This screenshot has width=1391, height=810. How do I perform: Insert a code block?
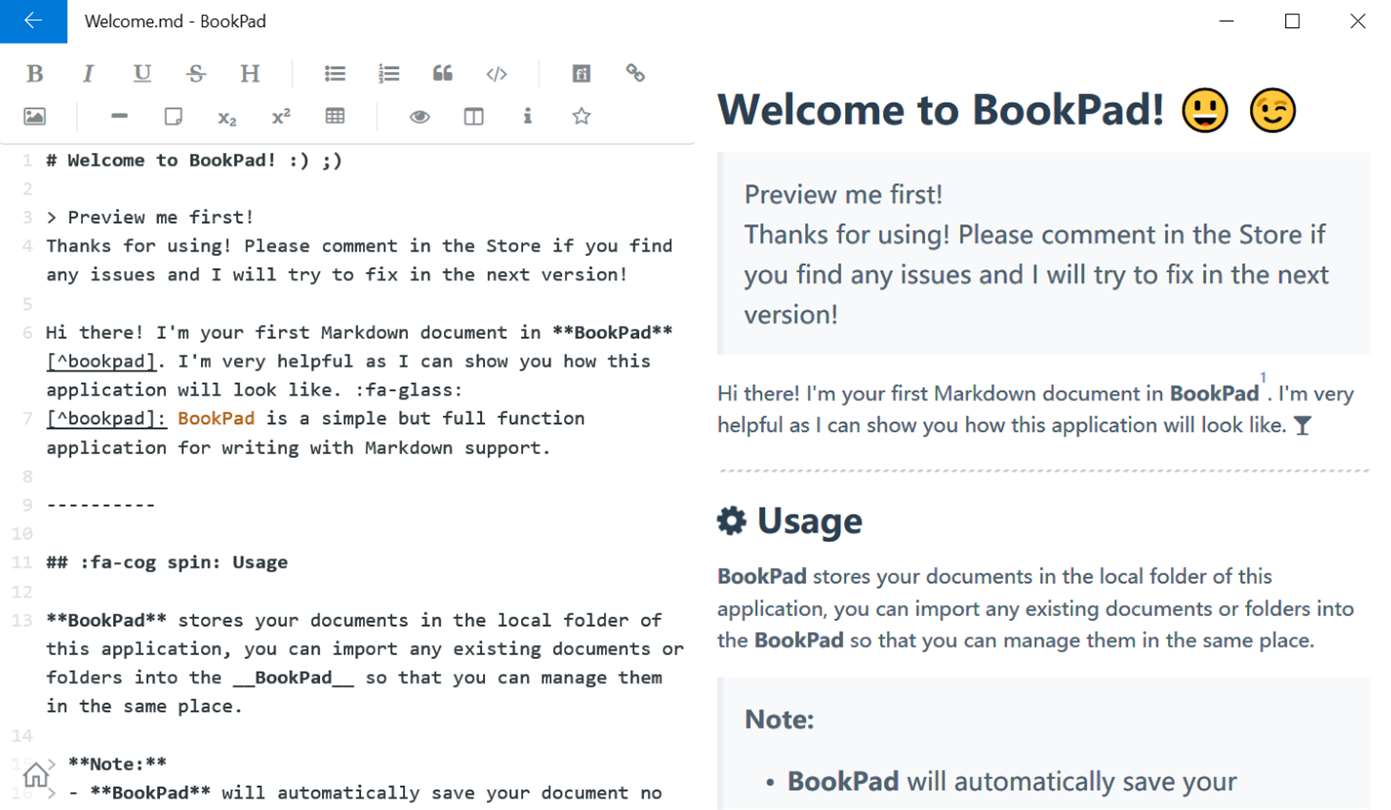(x=497, y=73)
